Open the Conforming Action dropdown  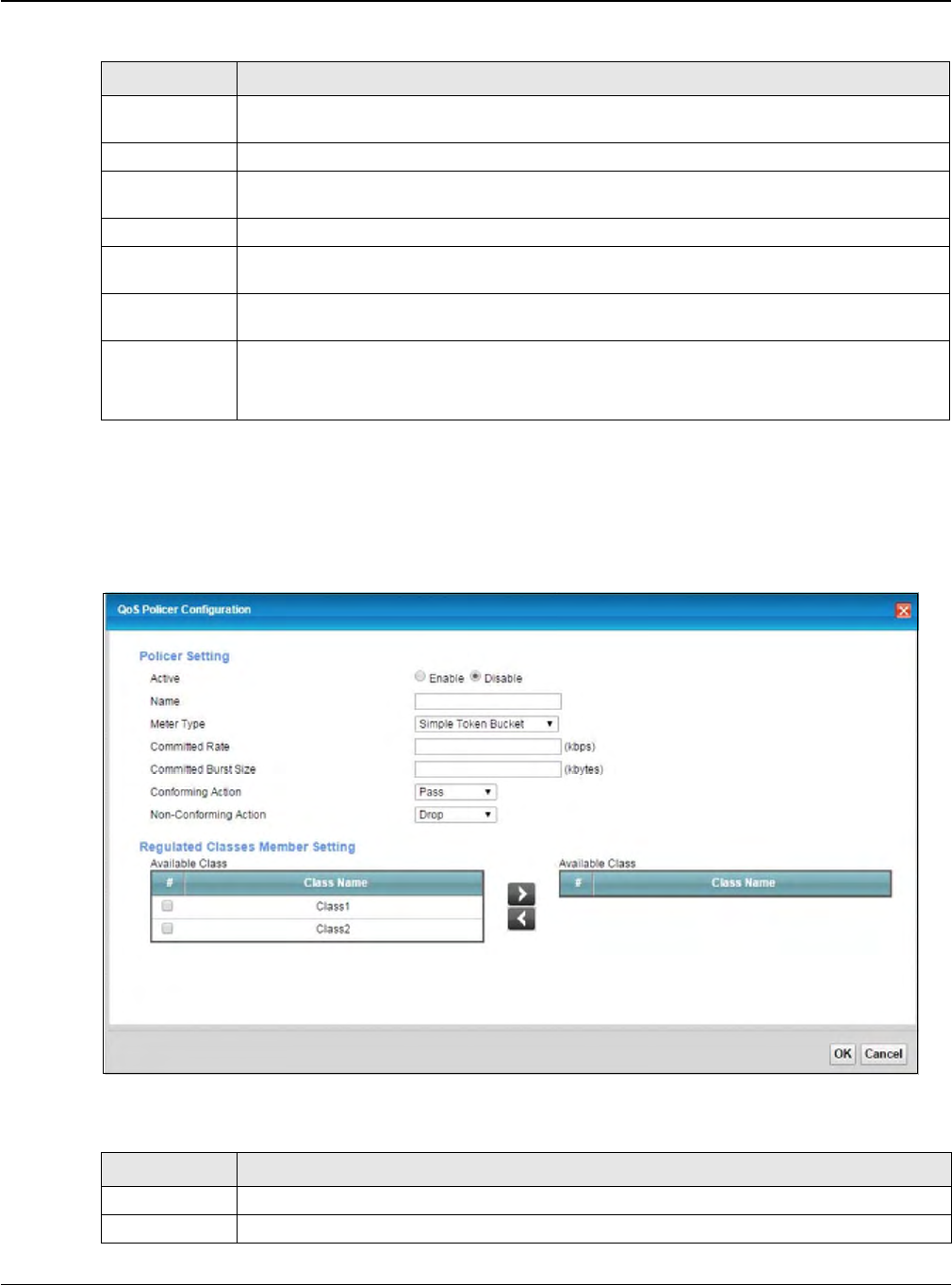click(x=455, y=792)
